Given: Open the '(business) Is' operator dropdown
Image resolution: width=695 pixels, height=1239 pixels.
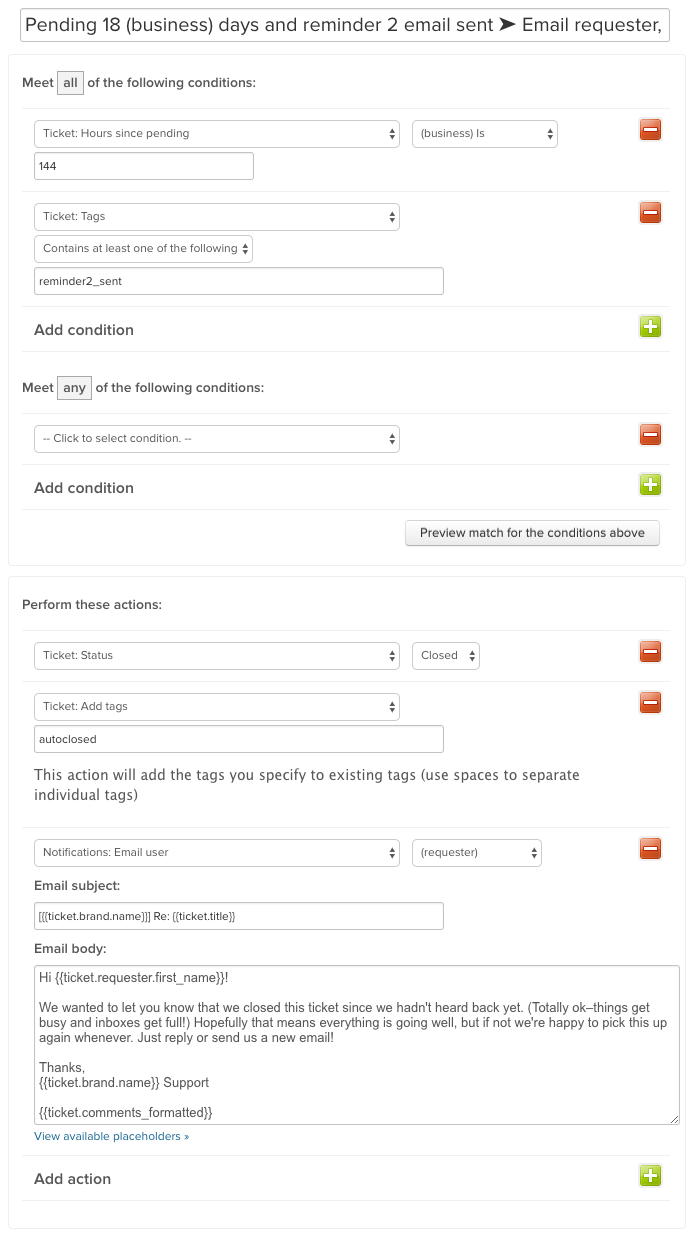Looking at the screenshot, I should [484, 134].
